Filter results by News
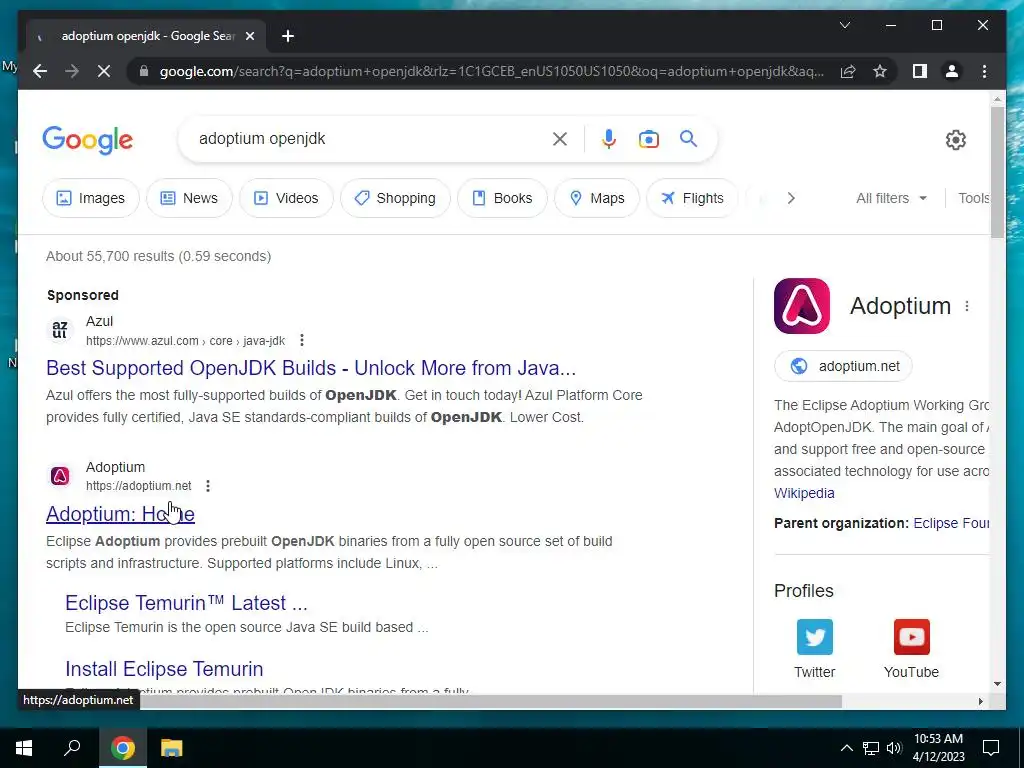The width and height of the screenshot is (1024, 768). [189, 198]
